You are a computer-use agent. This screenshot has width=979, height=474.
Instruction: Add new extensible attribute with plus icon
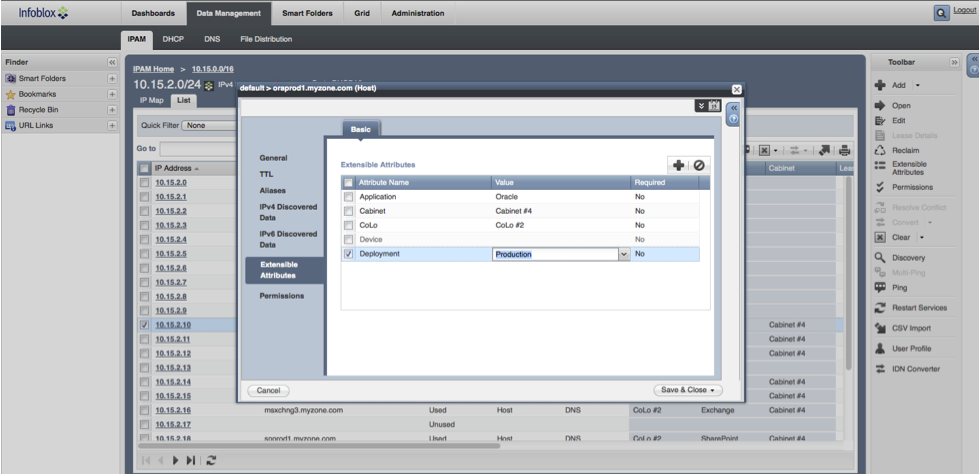[679, 165]
